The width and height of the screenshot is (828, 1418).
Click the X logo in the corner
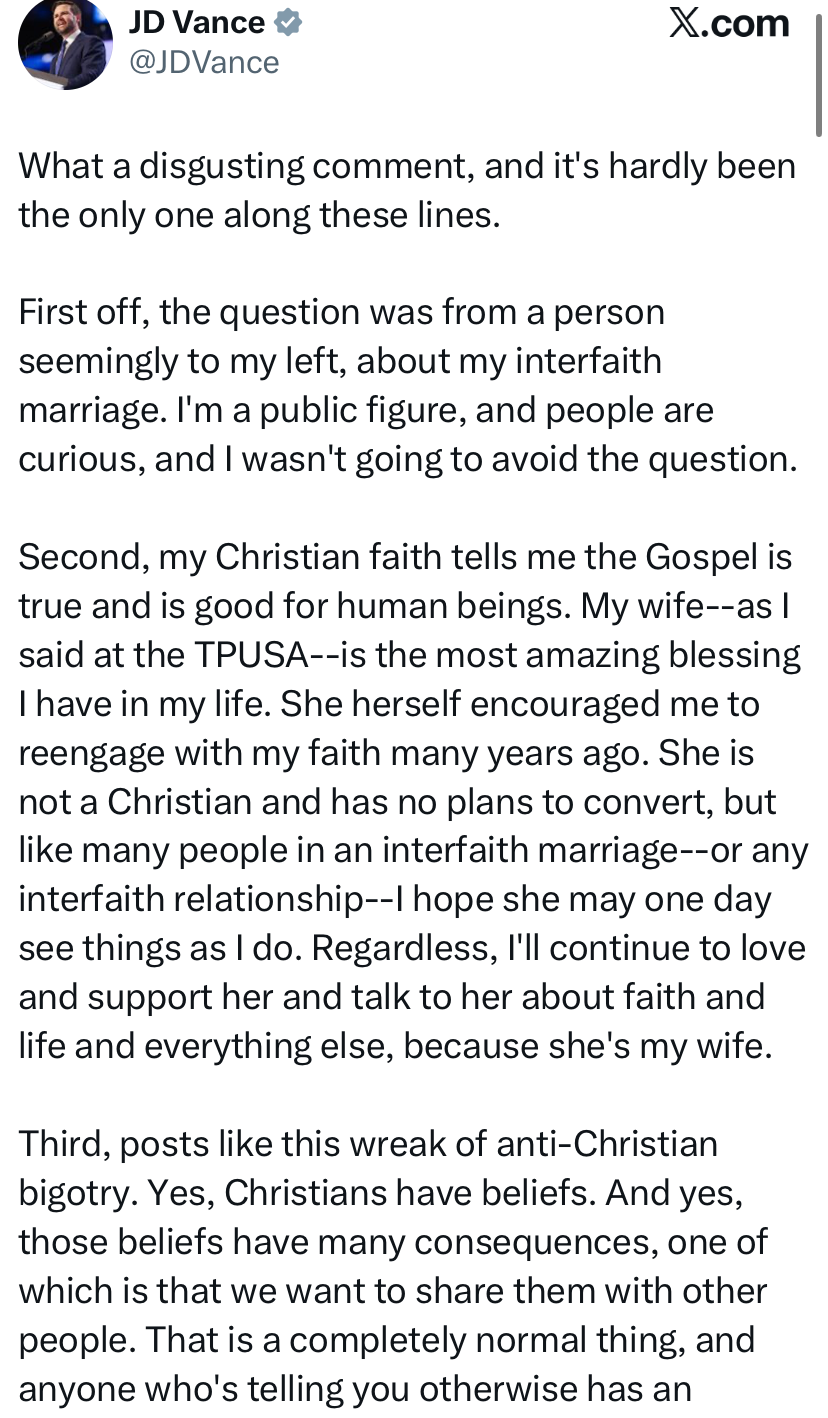(685, 24)
